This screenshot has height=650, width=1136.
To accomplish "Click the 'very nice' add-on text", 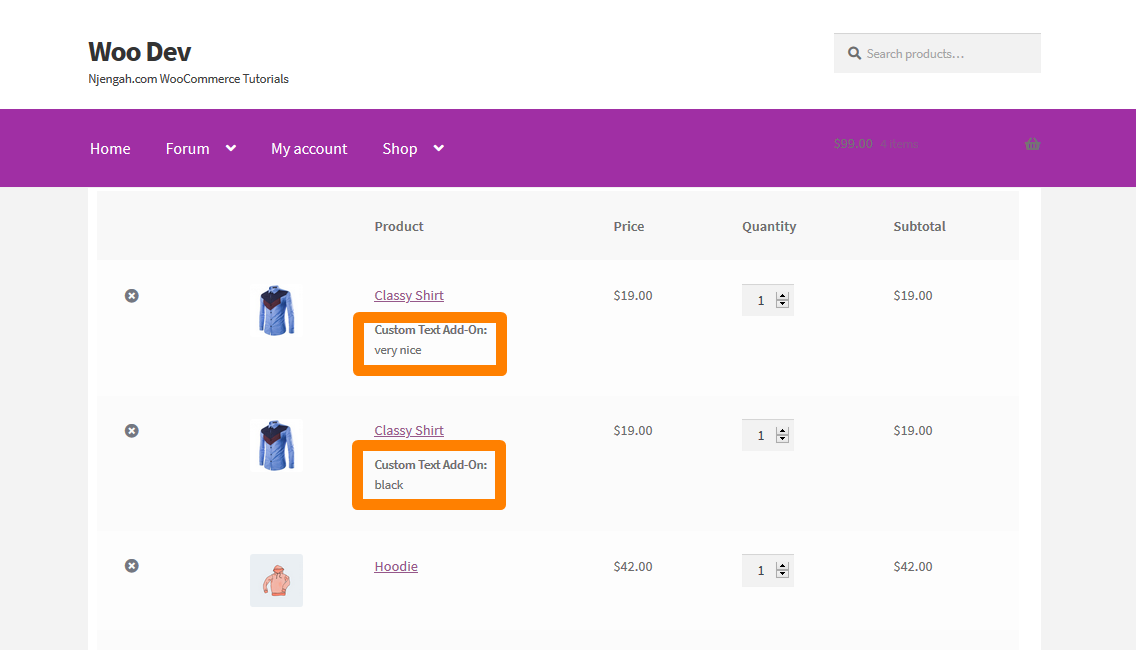I will [398, 350].
